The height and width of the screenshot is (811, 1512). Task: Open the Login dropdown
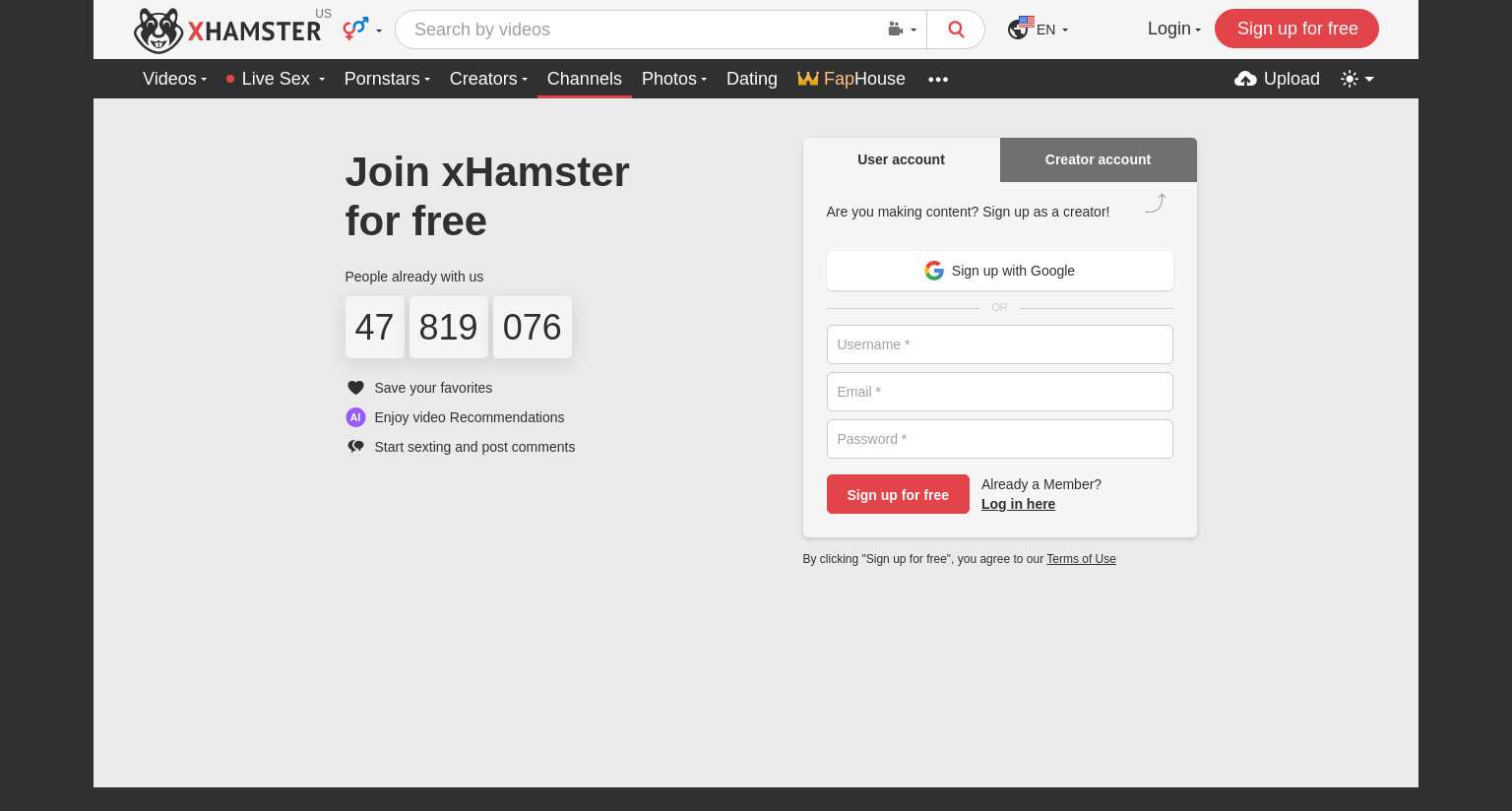tap(1174, 29)
